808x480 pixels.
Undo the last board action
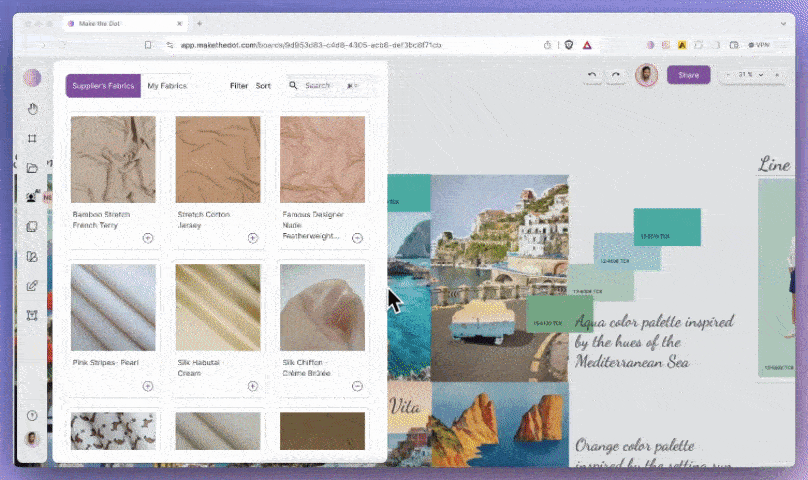point(592,75)
